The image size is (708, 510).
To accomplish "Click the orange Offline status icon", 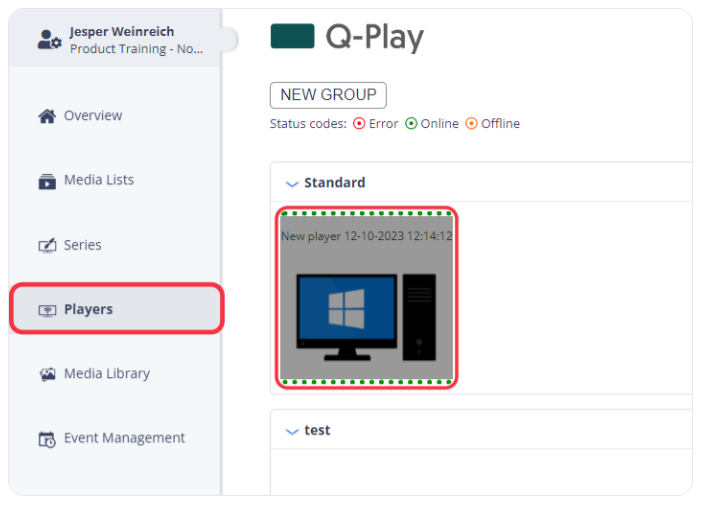I will pyautogui.click(x=471, y=123).
